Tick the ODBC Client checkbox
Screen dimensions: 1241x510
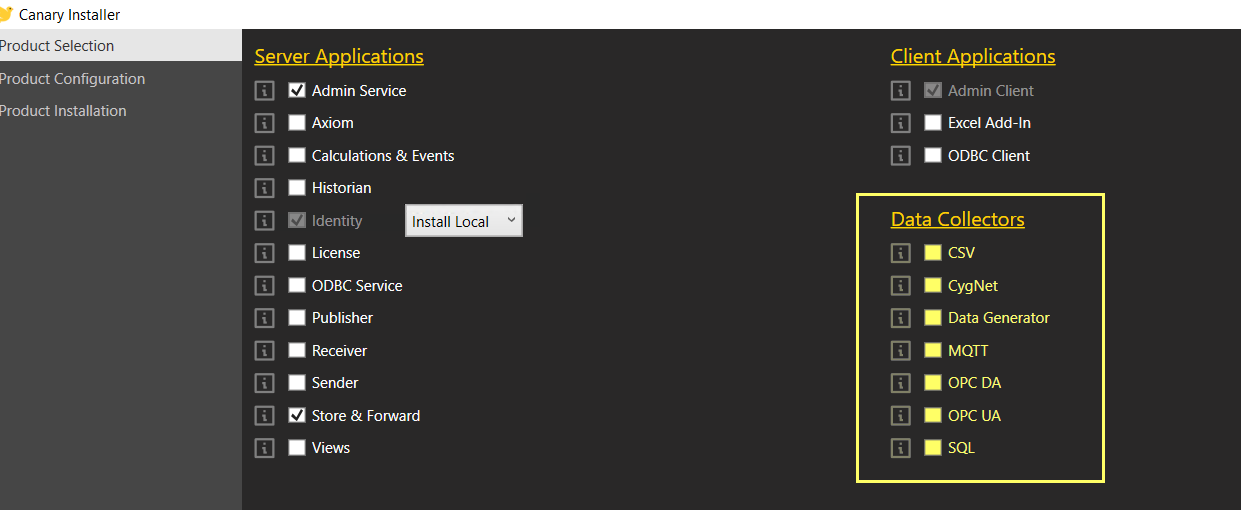coord(933,155)
